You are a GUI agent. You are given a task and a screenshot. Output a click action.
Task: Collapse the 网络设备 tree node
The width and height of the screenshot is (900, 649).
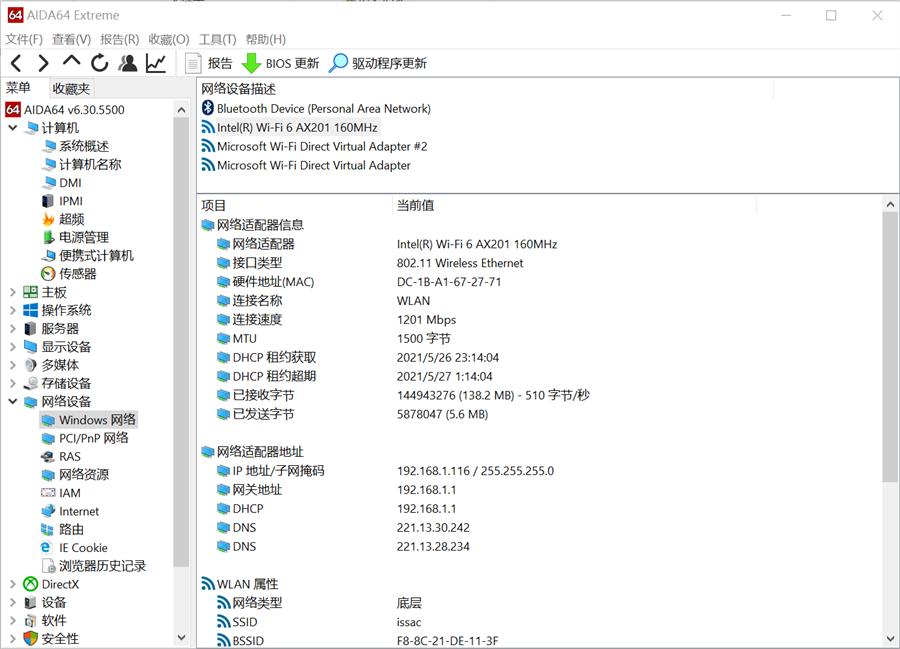click(13, 402)
